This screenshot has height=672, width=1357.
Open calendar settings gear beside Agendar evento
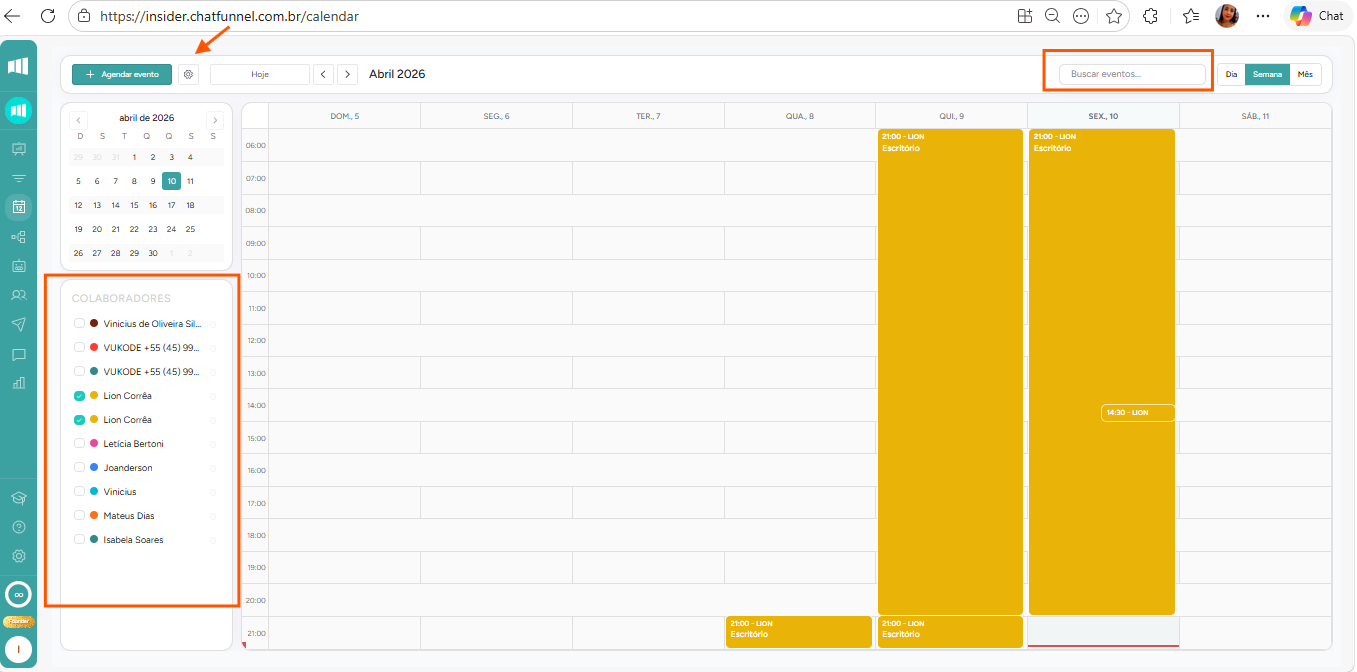click(189, 74)
